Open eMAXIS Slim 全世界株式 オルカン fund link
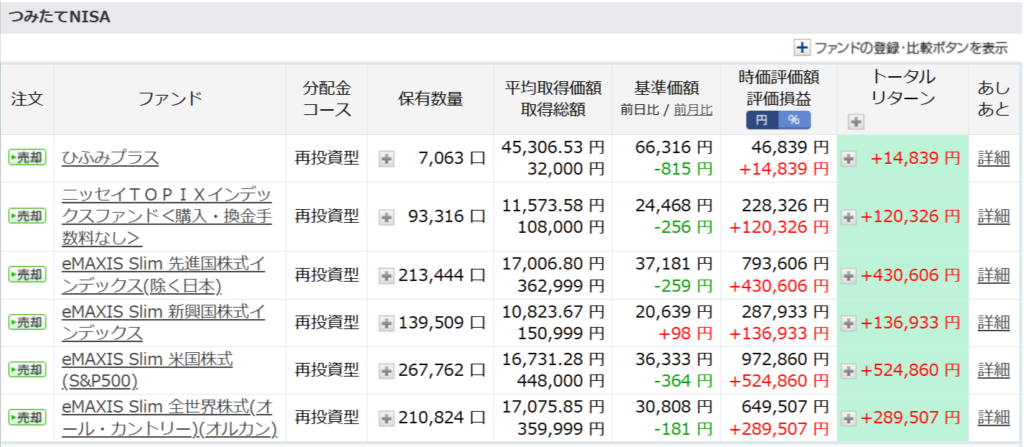 [x=166, y=417]
